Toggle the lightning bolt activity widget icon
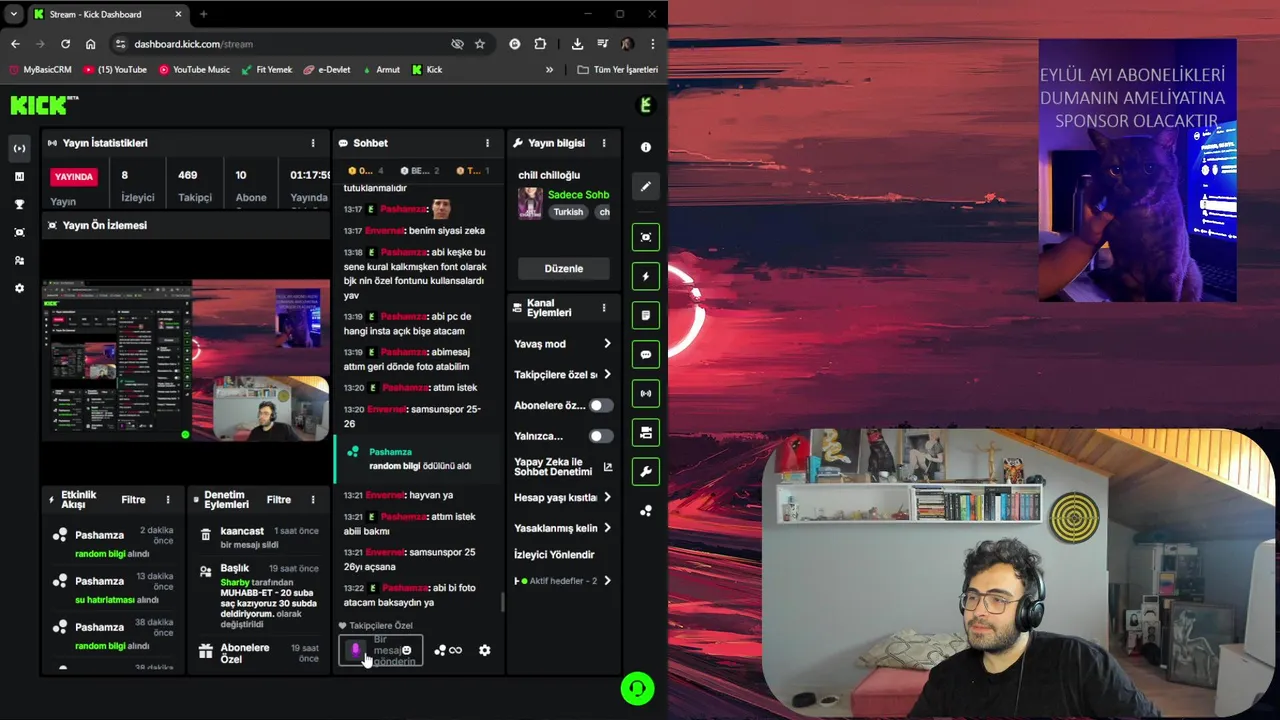This screenshot has height=720, width=1280. point(646,276)
